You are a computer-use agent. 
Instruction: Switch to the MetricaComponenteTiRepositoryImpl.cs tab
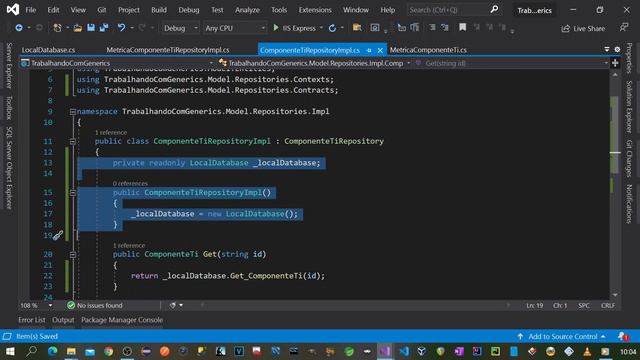click(168, 50)
